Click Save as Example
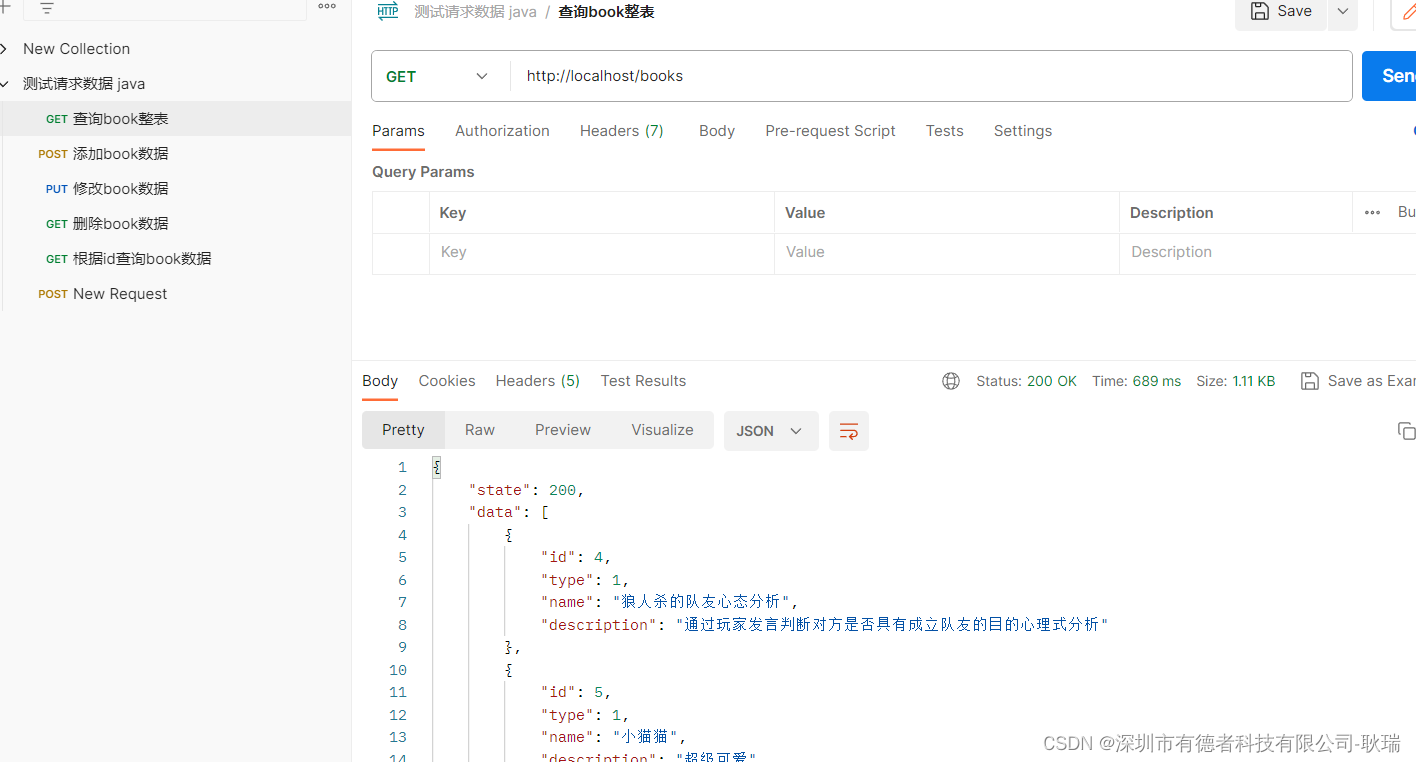This screenshot has width=1416, height=762. click(x=1358, y=381)
